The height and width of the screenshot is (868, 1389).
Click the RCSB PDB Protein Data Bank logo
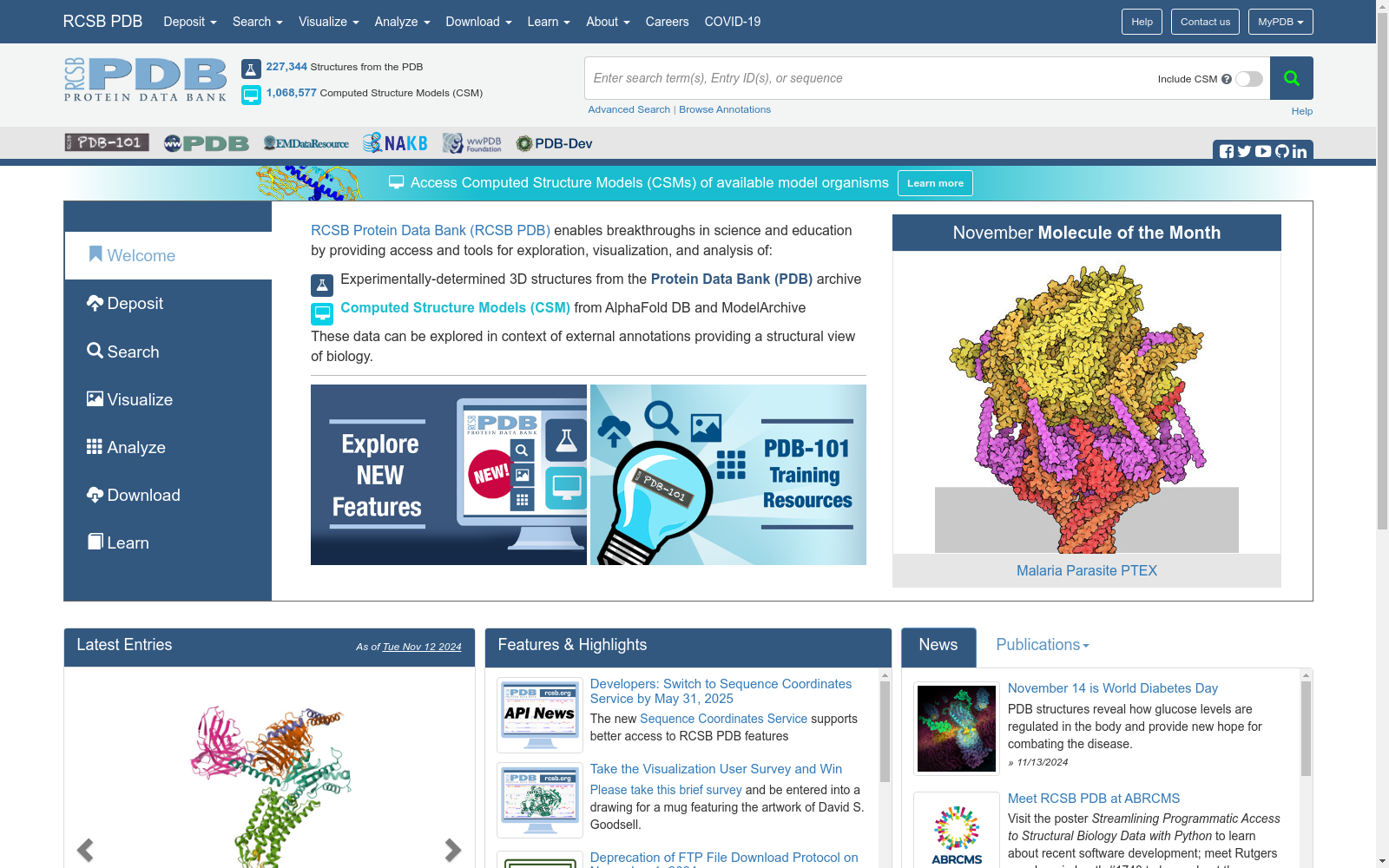point(145,80)
